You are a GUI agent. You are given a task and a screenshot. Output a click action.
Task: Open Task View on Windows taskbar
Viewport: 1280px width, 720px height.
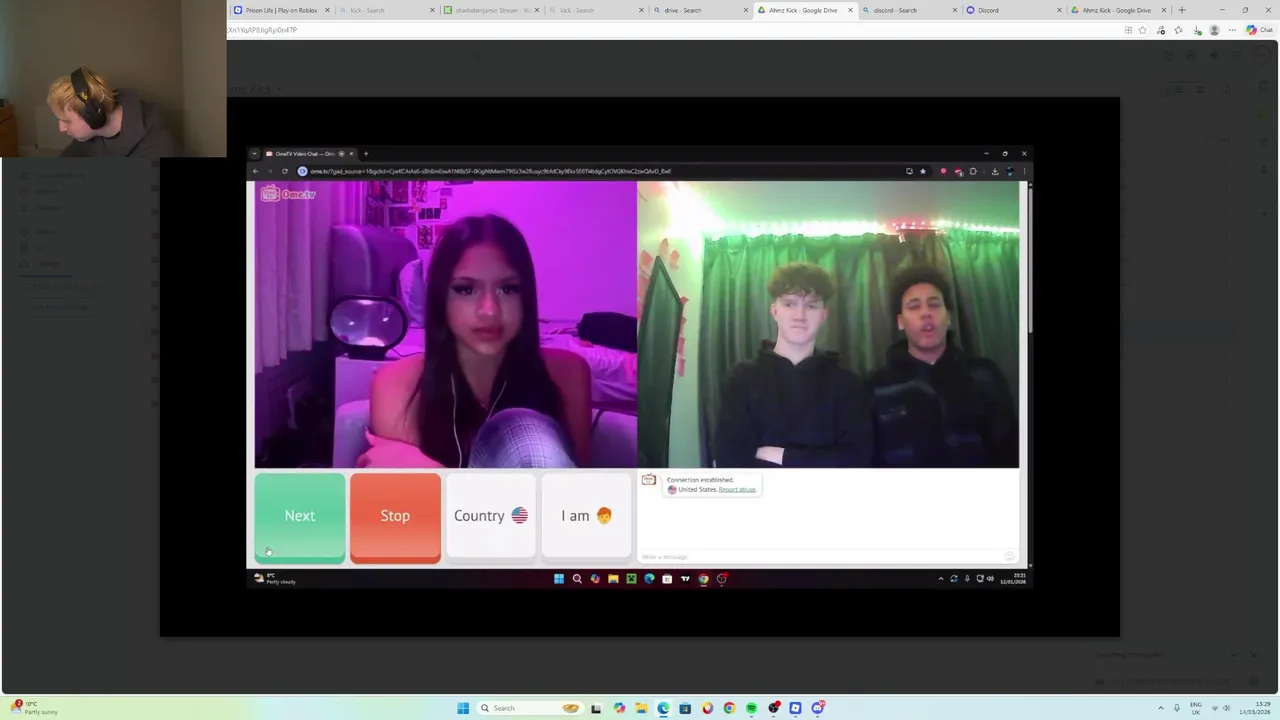[x=596, y=708]
